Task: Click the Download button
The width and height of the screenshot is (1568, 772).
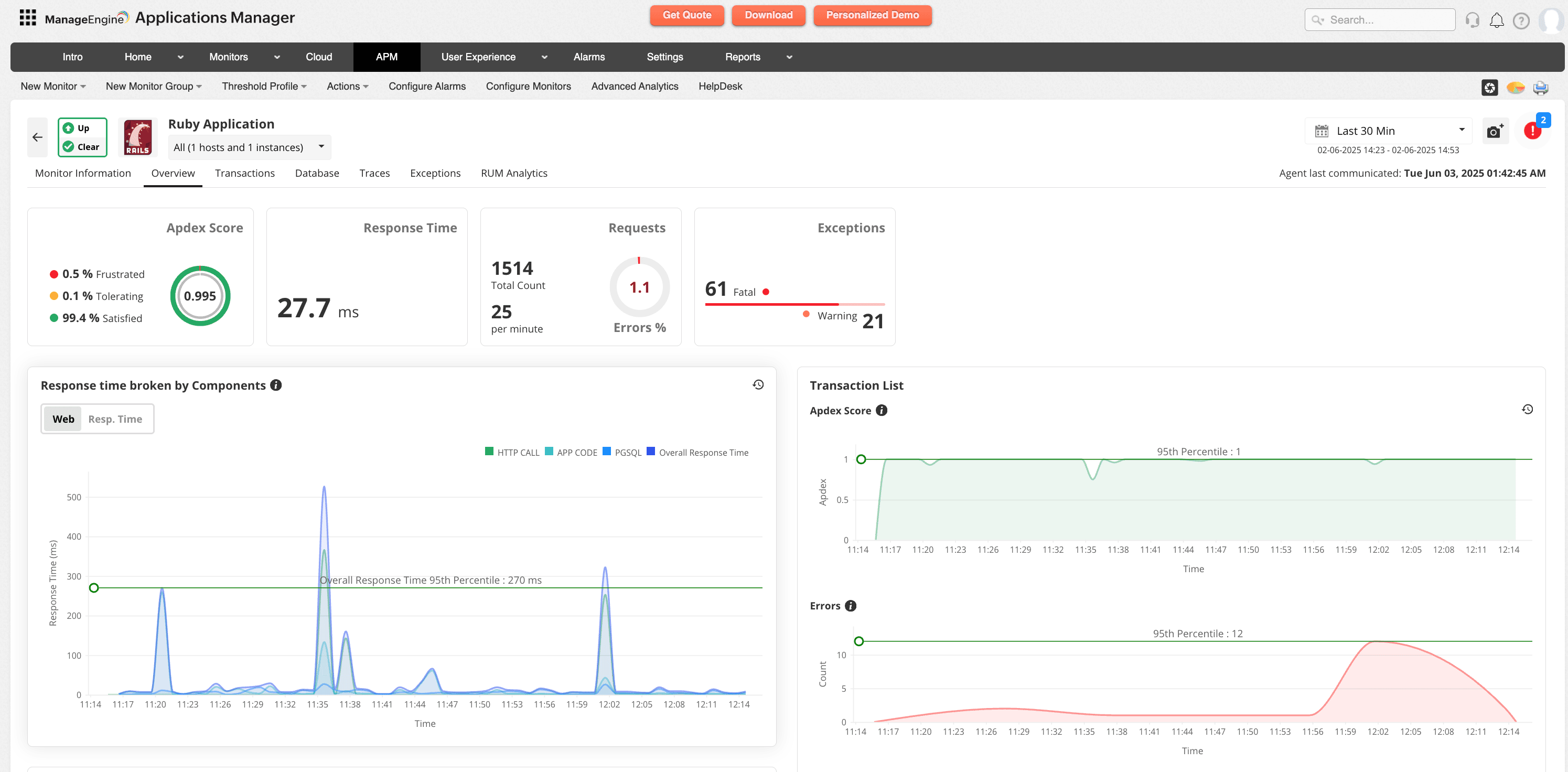Action: coord(768,15)
